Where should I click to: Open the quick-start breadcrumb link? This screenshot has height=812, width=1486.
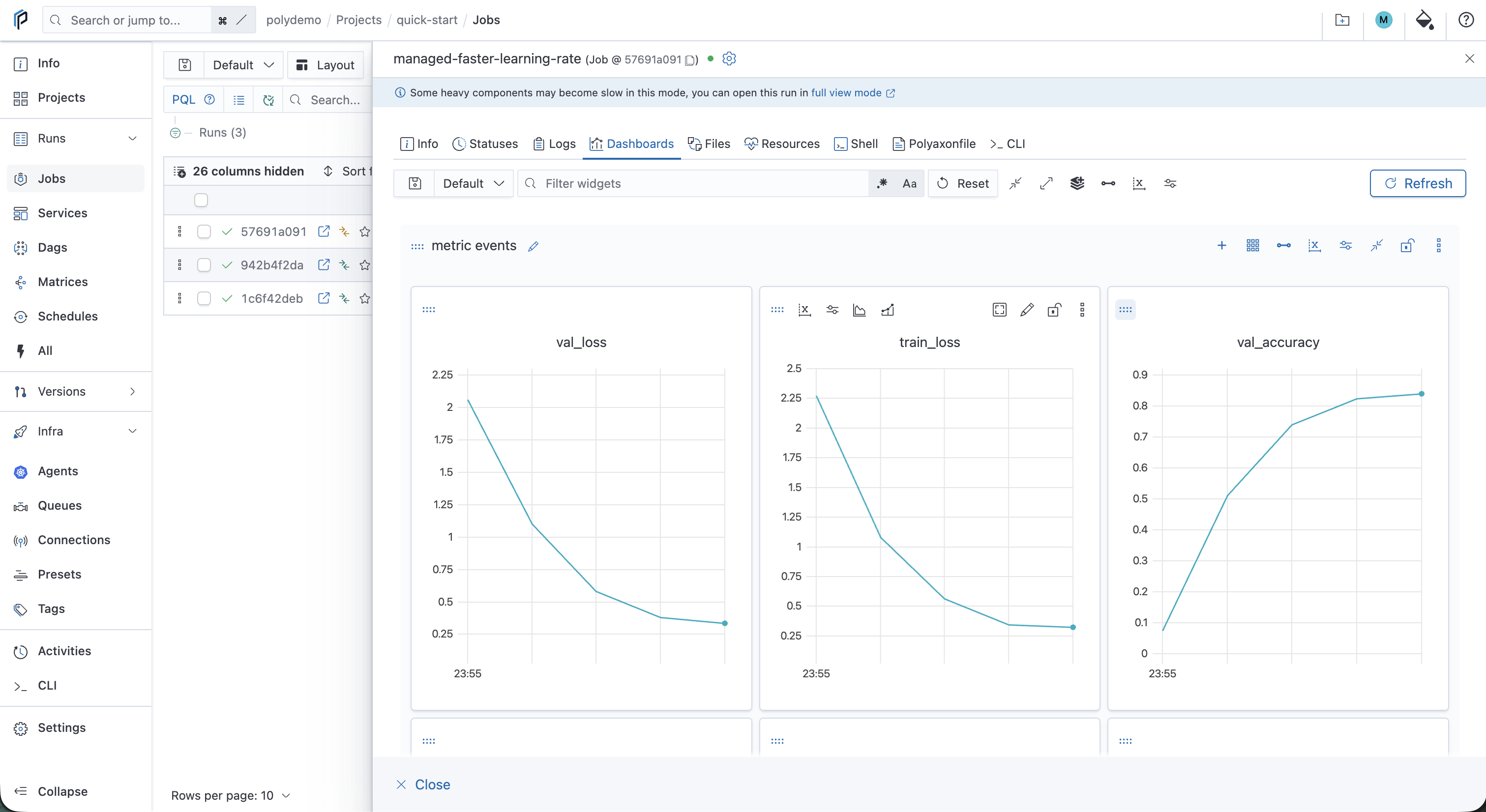[427, 20]
